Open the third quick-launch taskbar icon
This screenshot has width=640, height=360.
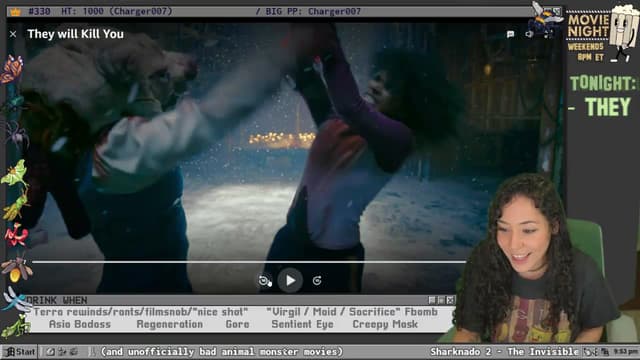74,351
